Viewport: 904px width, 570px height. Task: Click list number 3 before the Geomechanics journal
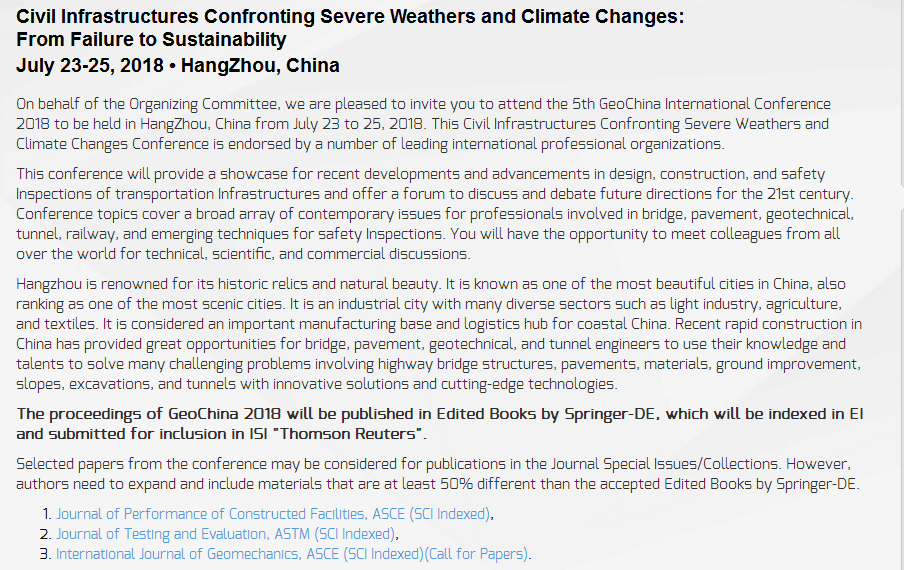click(46, 554)
